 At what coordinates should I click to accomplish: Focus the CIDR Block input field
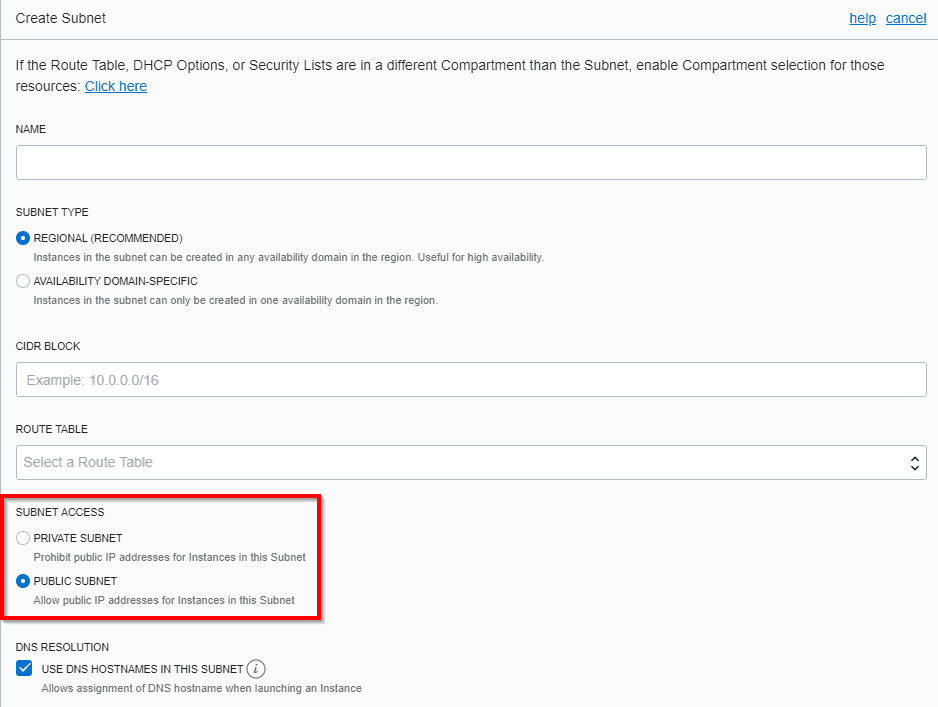click(471, 379)
